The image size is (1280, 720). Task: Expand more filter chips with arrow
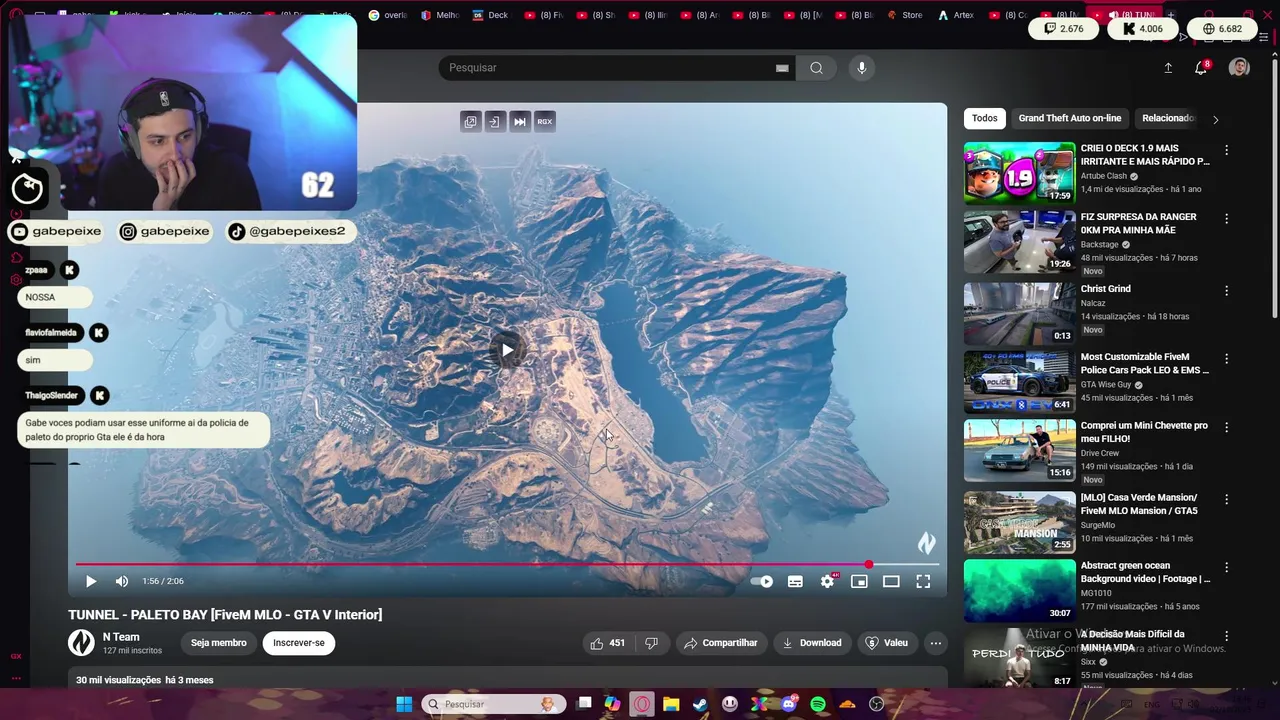coord(1215,119)
